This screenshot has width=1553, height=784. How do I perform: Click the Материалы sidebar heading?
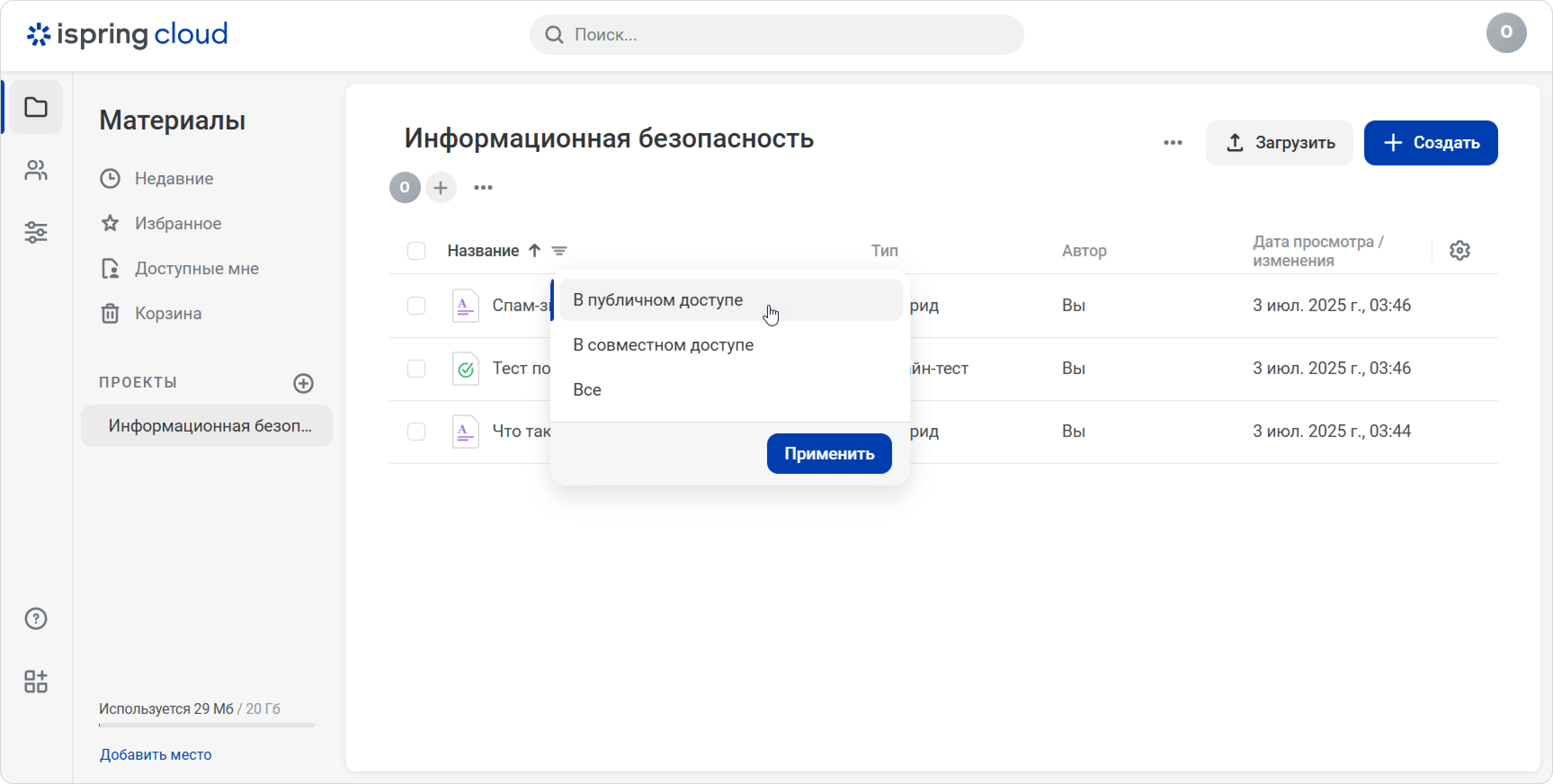click(172, 120)
